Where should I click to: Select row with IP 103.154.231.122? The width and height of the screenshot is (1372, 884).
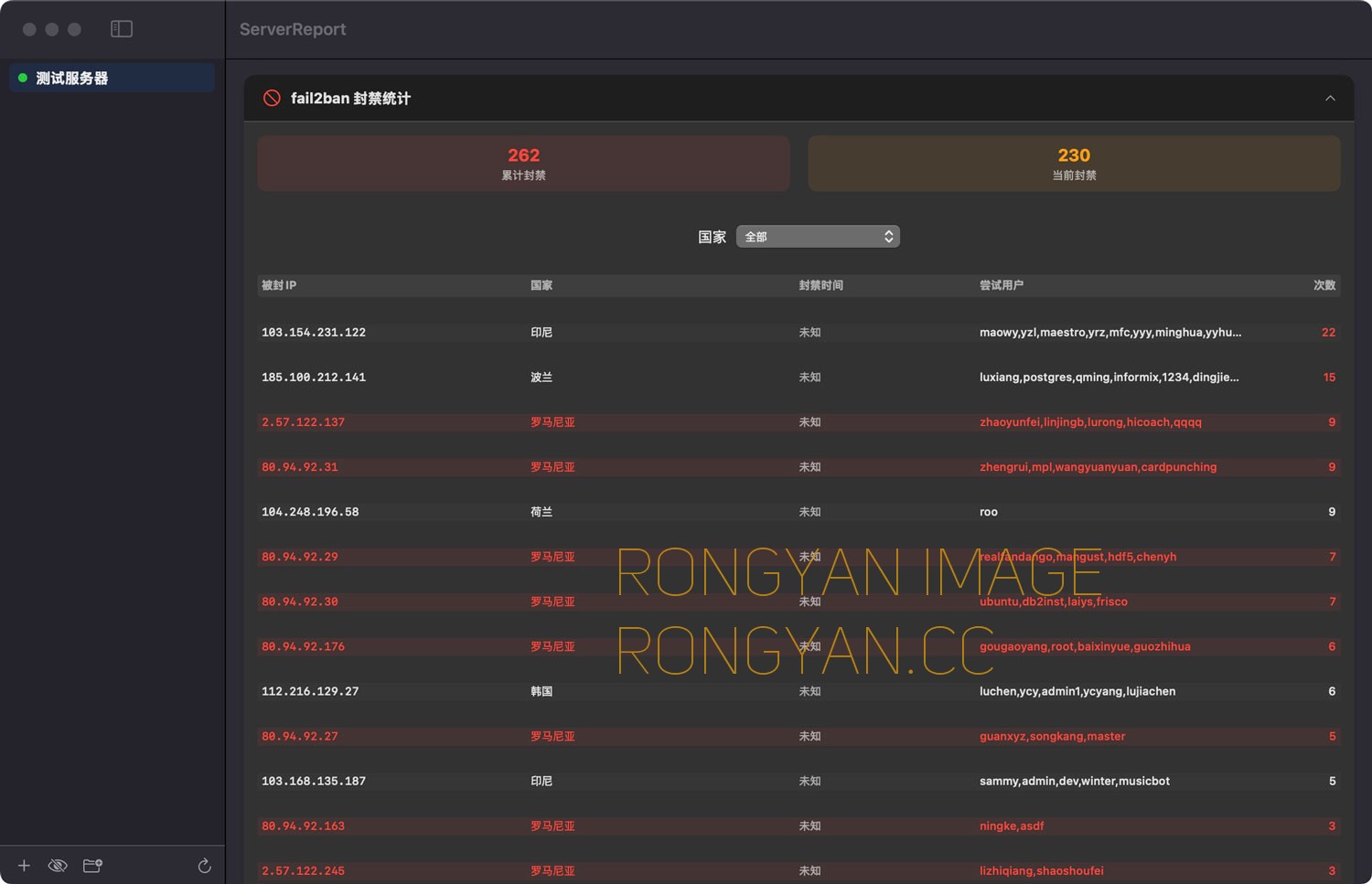tap(799, 333)
